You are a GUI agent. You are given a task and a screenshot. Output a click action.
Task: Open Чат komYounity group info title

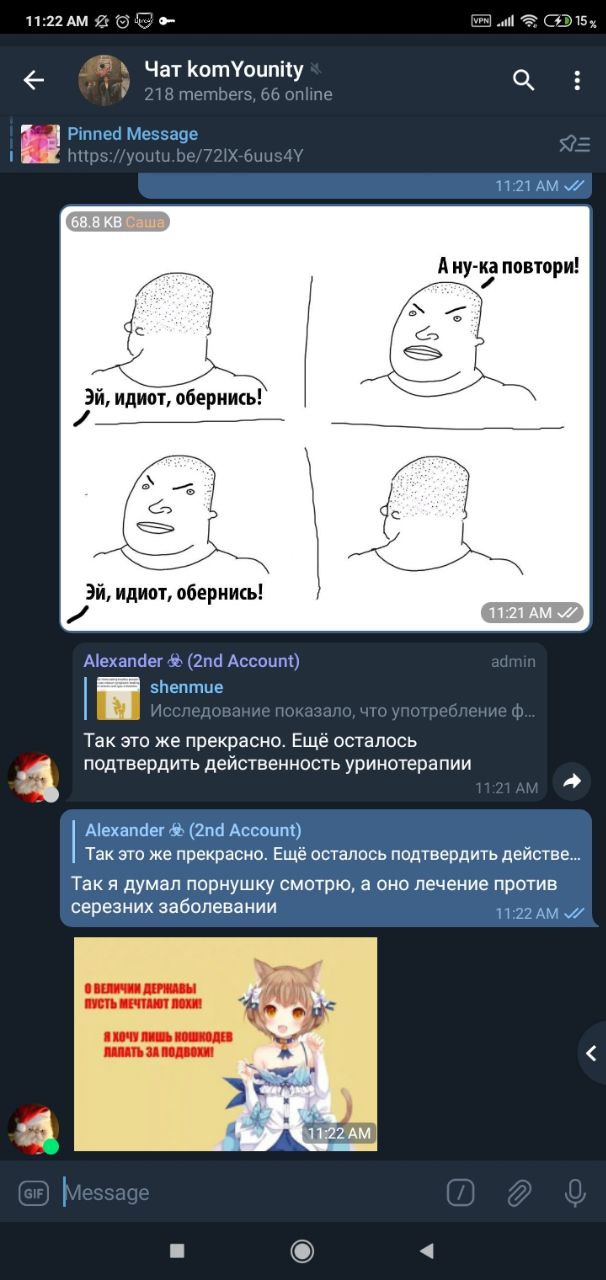tap(224, 69)
